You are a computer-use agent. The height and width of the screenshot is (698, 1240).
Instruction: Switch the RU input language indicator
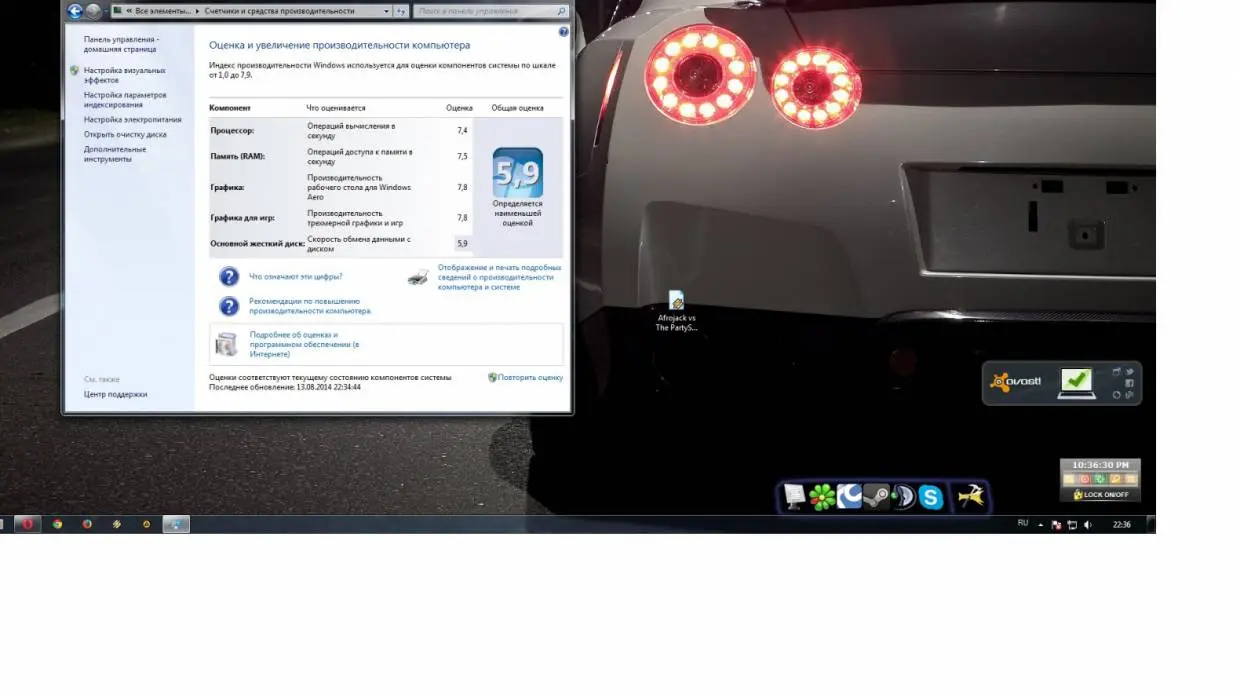coord(1023,523)
